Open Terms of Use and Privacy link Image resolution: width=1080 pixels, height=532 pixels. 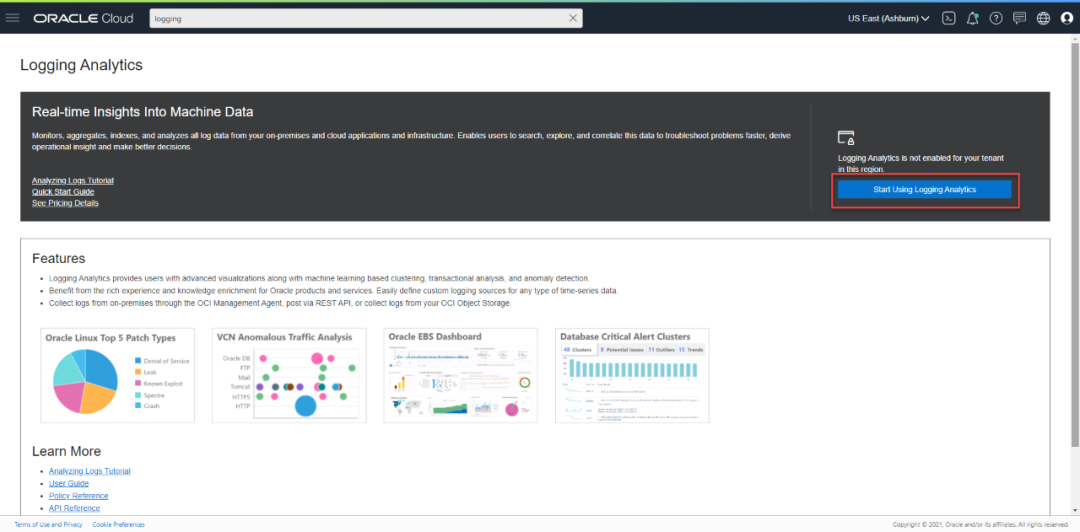pyautogui.click(x=48, y=525)
